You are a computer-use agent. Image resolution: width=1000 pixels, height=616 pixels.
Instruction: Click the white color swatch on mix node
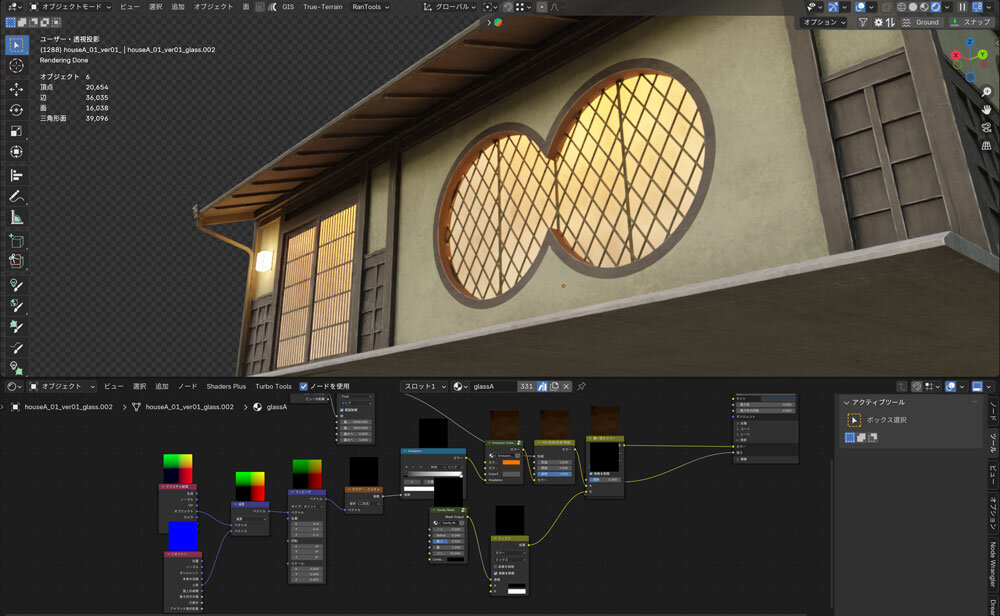coord(516,591)
